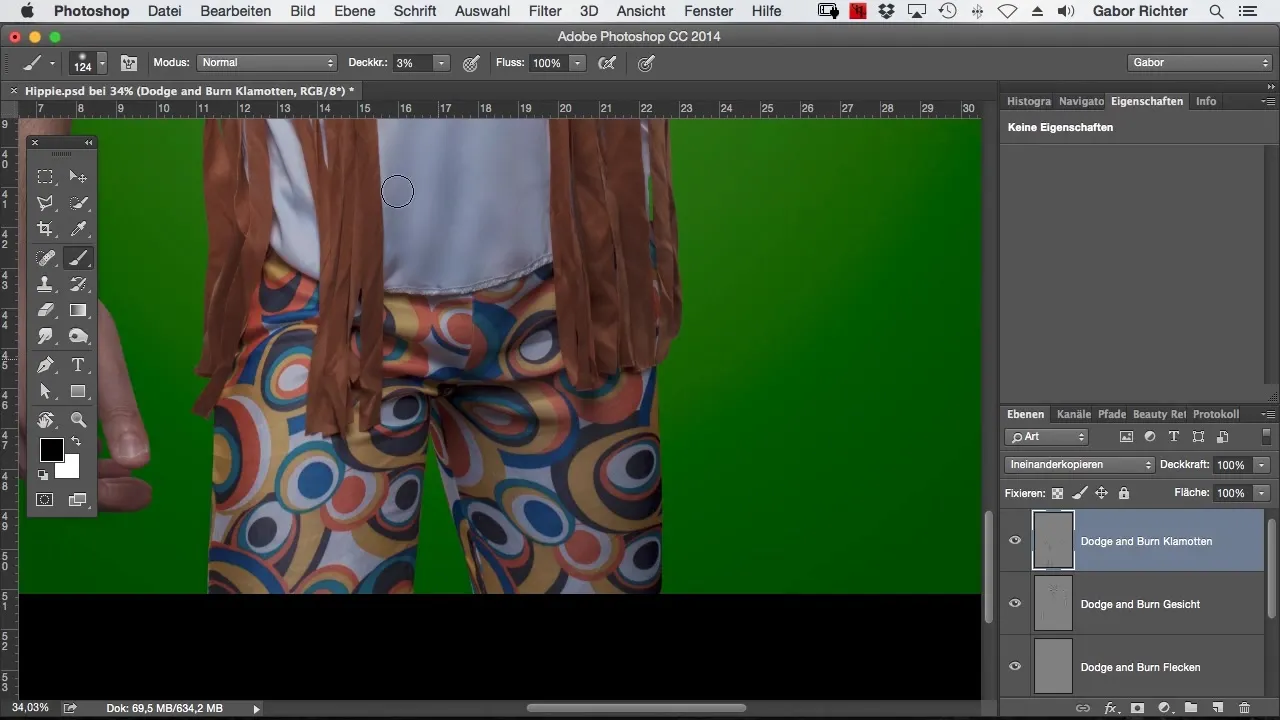This screenshot has width=1280, height=720.
Task: Enable airbrush build-up mode
Action: [x=607, y=63]
